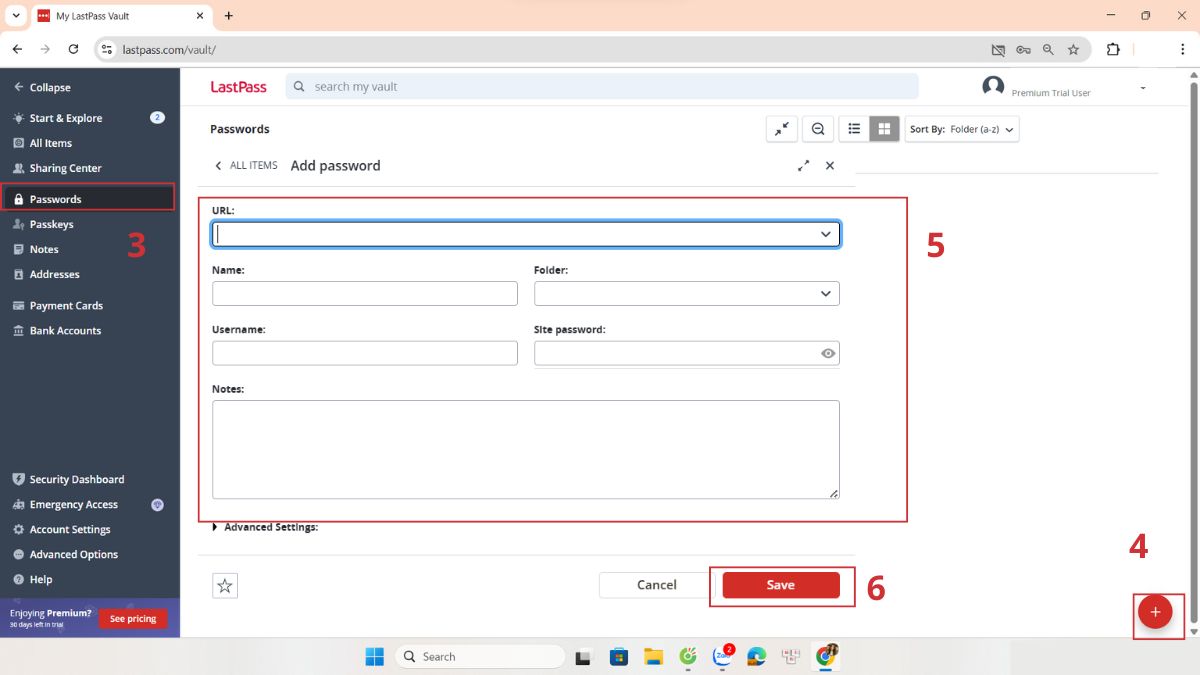Open the Chrome extensions puzzle icon
The height and width of the screenshot is (675, 1200).
point(1113,49)
